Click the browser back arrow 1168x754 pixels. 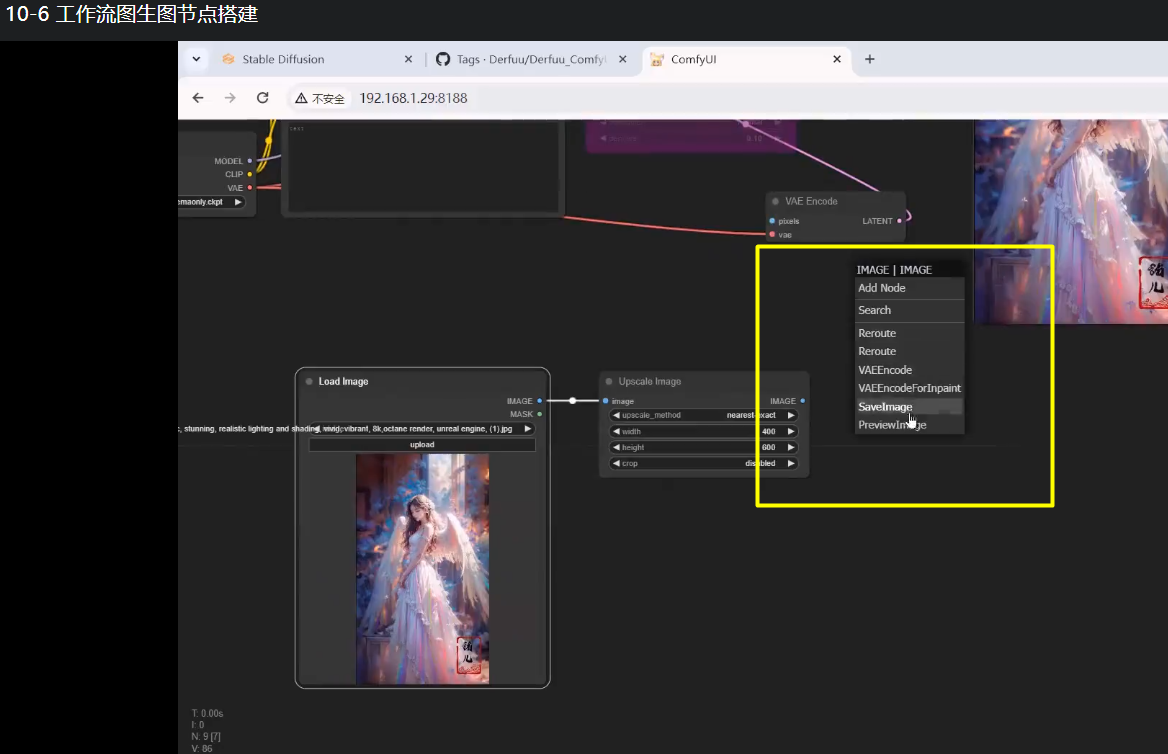click(198, 98)
